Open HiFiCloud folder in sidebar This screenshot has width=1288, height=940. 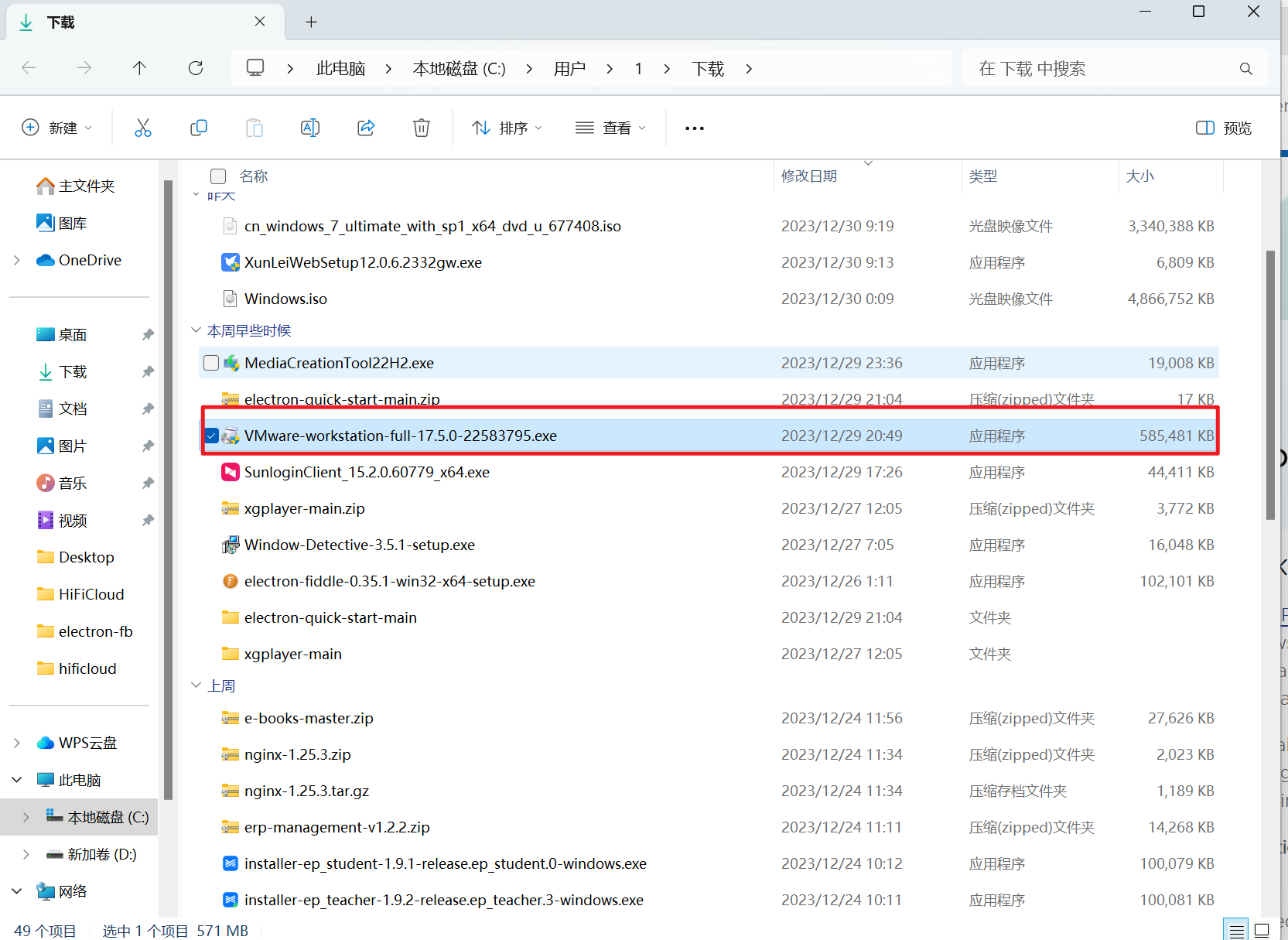pyautogui.click(x=80, y=594)
